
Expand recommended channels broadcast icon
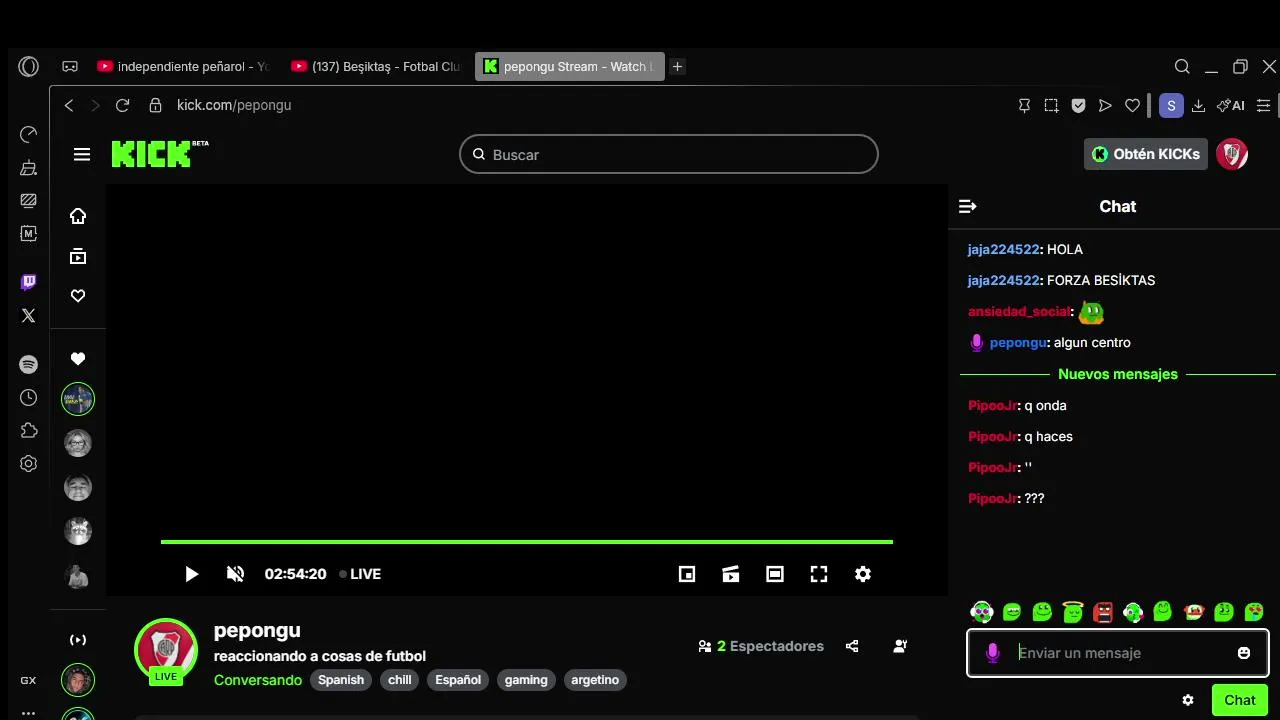point(78,640)
